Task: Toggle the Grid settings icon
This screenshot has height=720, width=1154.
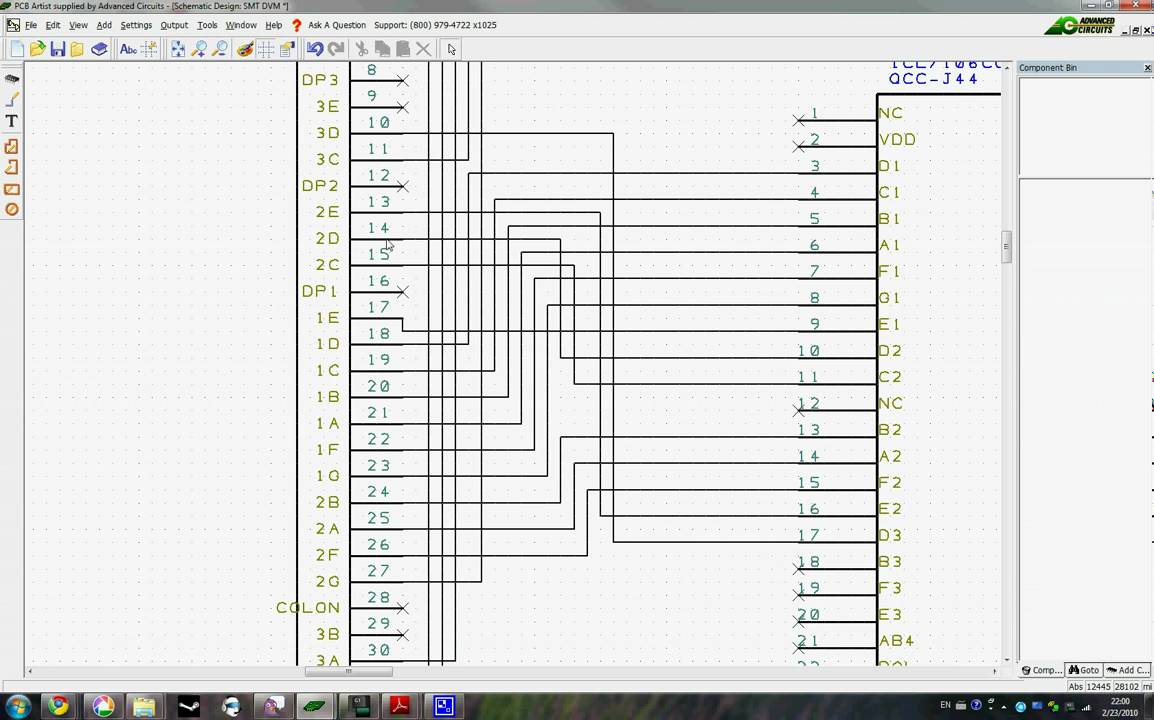Action: point(266,49)
